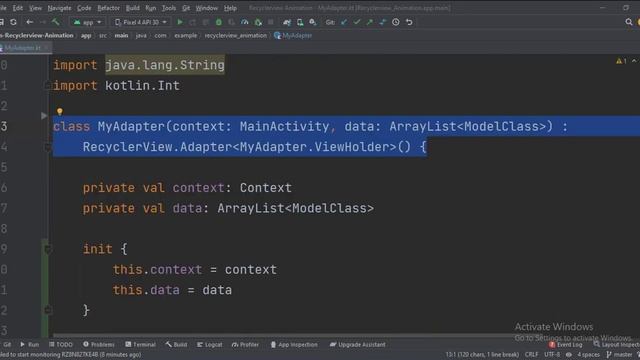Click UTF-8 encoding in status bar
The image size is (640, 360).
click(552, 354)
